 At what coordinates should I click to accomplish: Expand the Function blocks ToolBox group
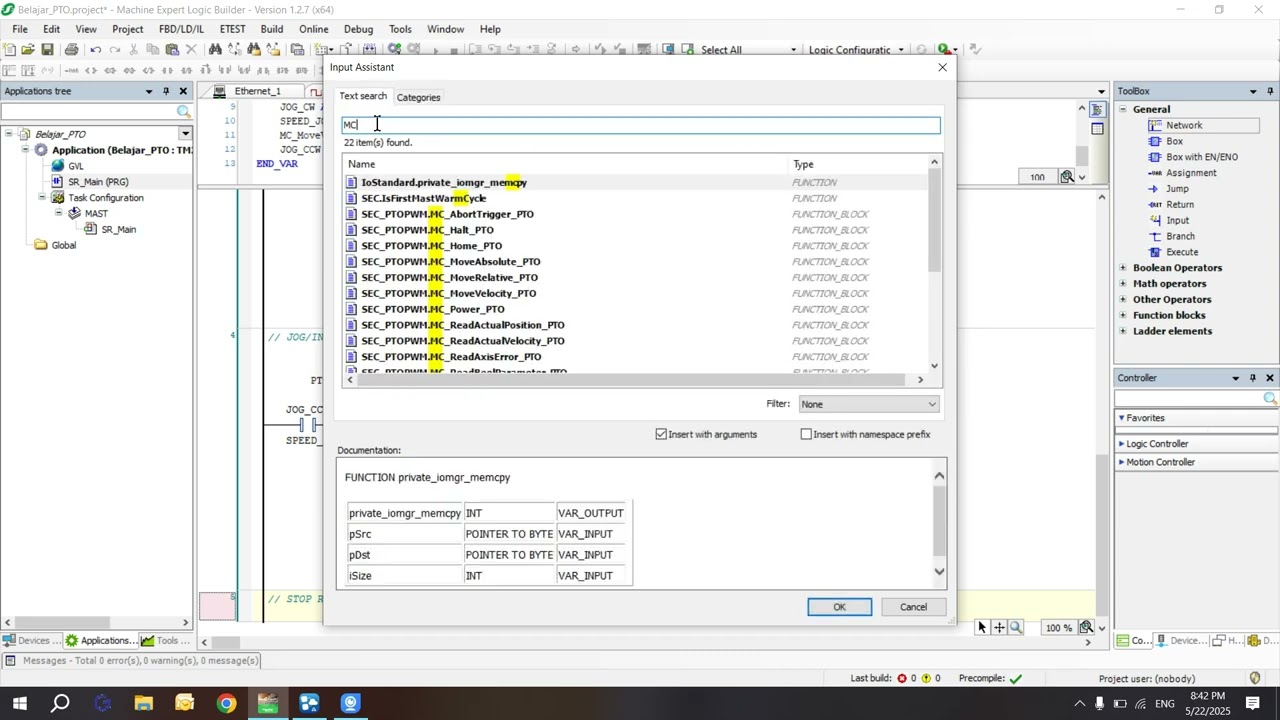tap(1123, 316)
